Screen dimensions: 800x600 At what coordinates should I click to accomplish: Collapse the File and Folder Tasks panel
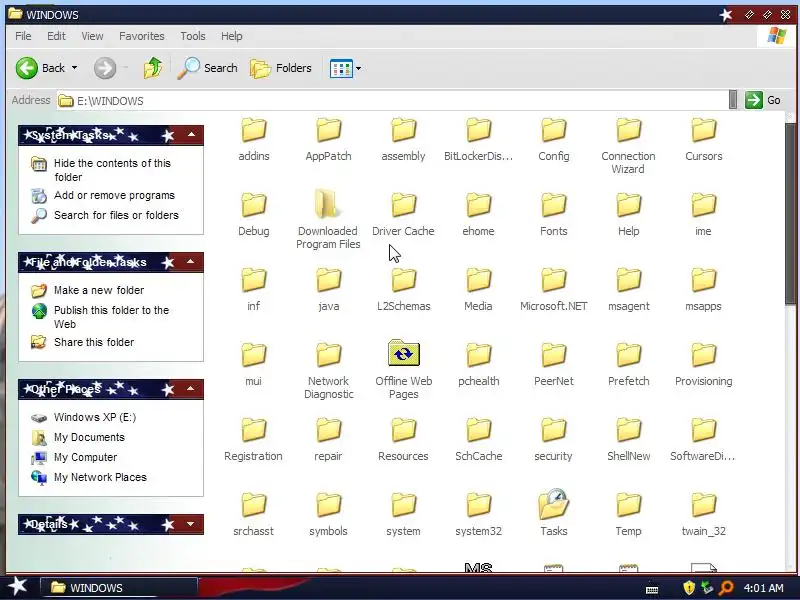click(x=190, y=262)
